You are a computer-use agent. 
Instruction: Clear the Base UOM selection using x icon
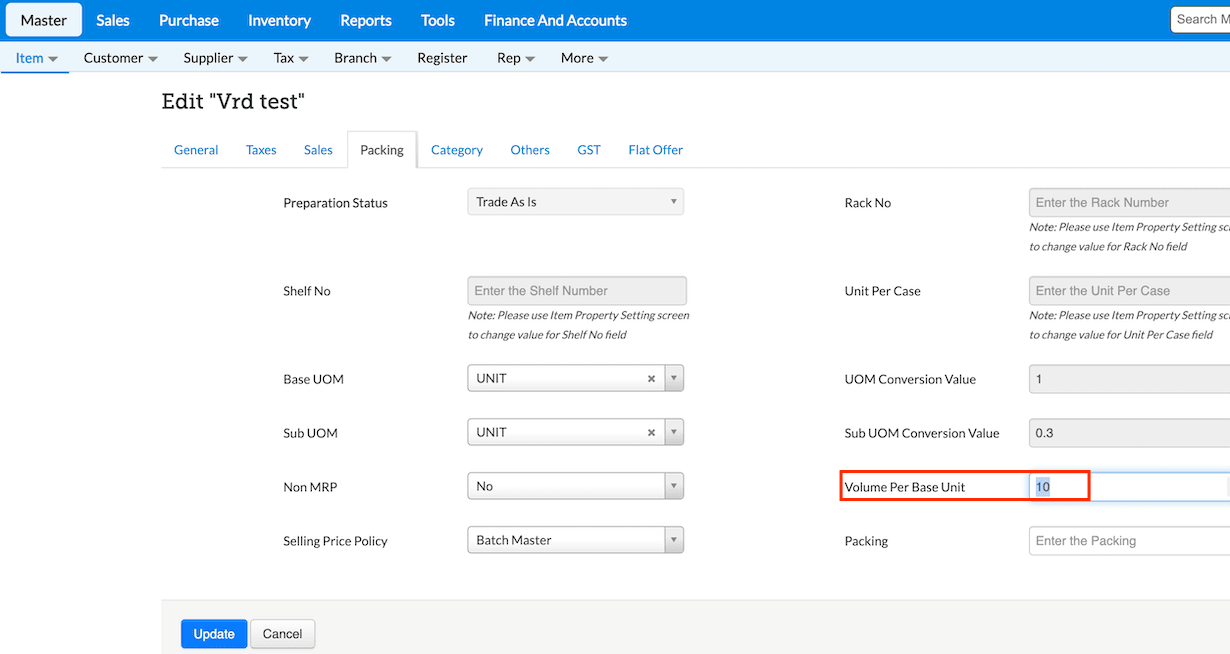pyautogui.click(x=651, y=379)
